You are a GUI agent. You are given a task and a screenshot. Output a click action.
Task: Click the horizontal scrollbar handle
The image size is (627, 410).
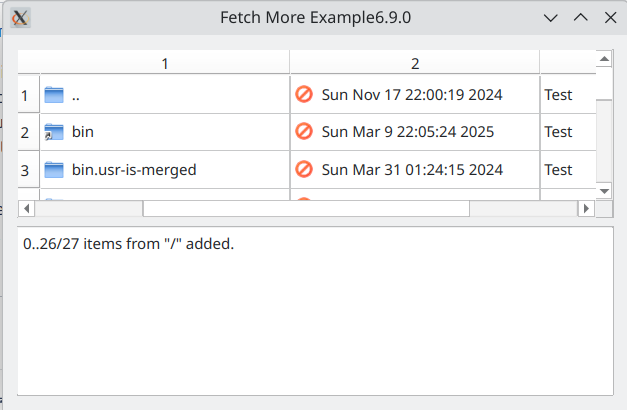coord(306,209)
